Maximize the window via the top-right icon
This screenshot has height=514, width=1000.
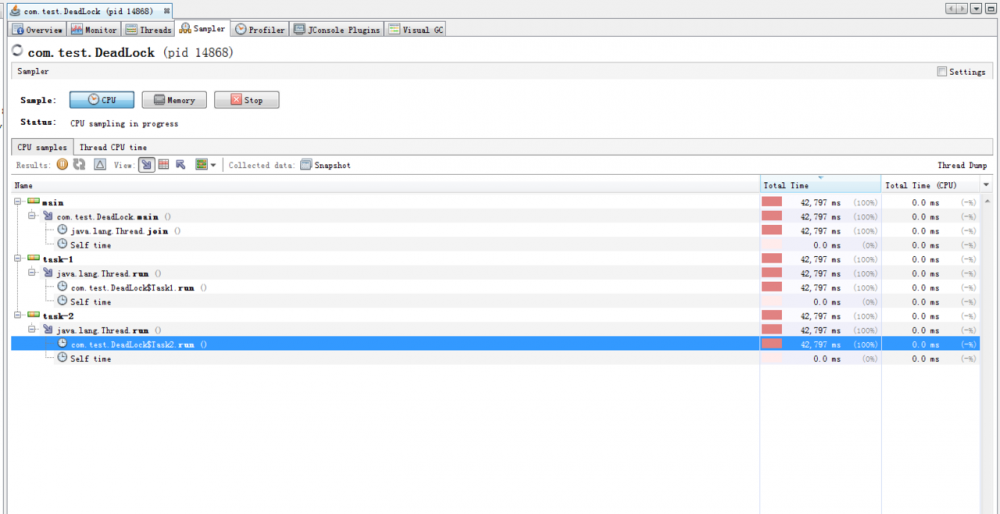pos(990,9)
